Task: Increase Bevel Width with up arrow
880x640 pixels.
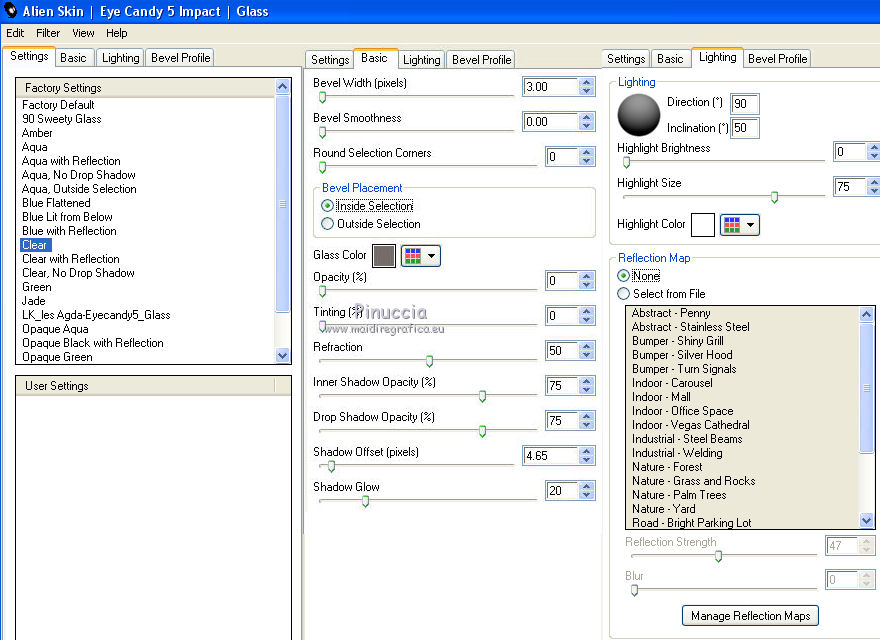Action: pos(586,82)
